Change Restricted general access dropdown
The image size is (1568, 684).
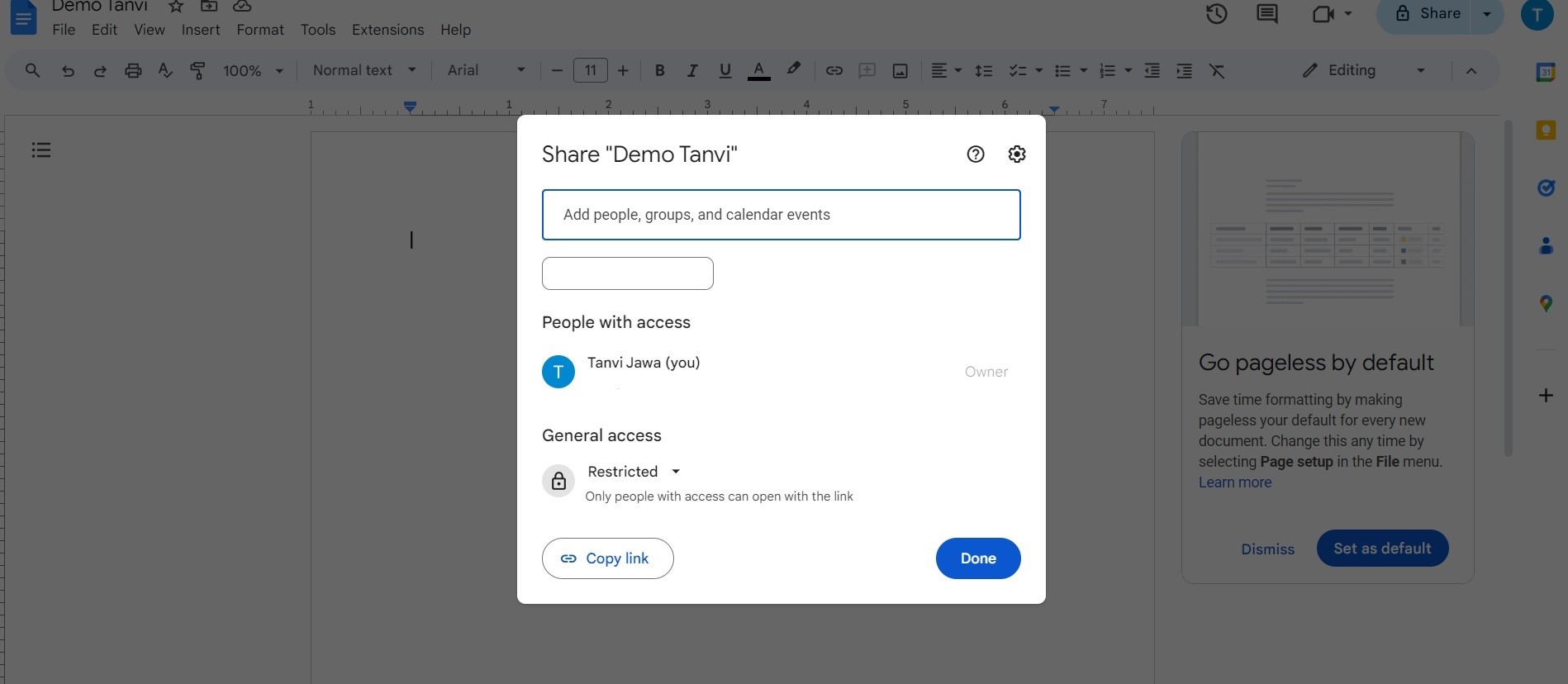pos(634,472)
